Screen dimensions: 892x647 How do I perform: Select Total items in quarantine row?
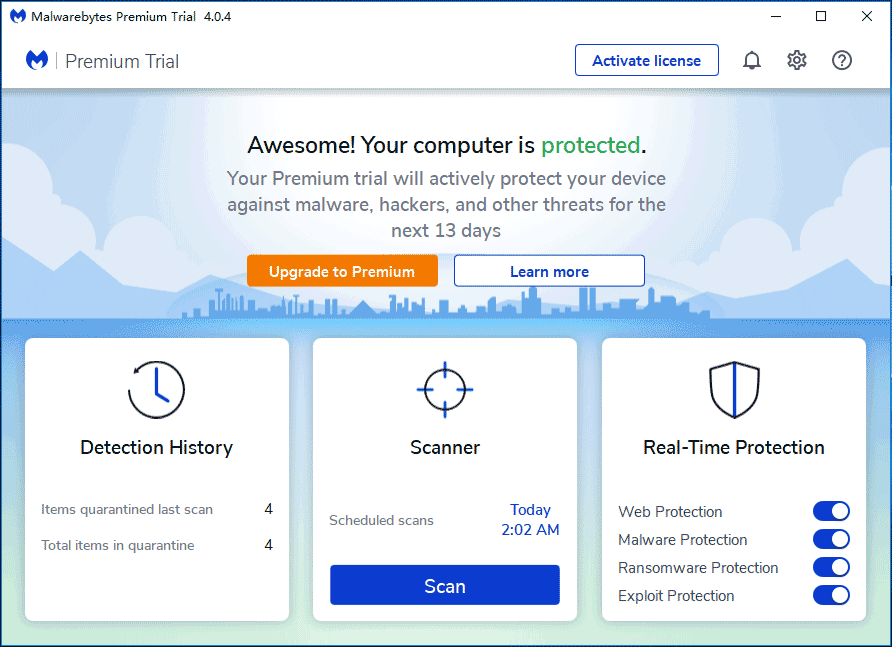tap(156, 545)
